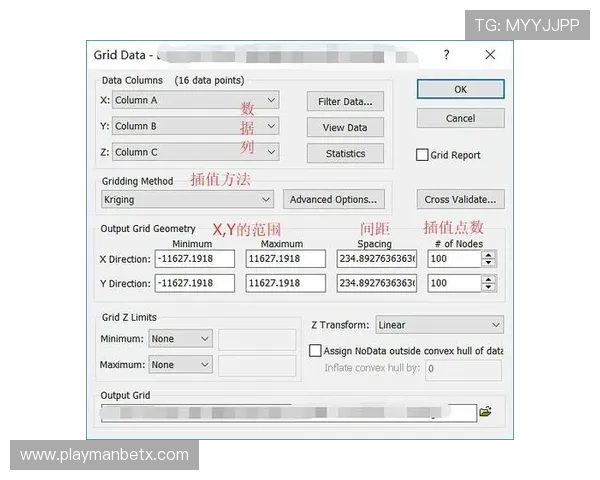Click the folder icon to browse output grid
This screenshot has width=600, height=480.
(486, 412)
